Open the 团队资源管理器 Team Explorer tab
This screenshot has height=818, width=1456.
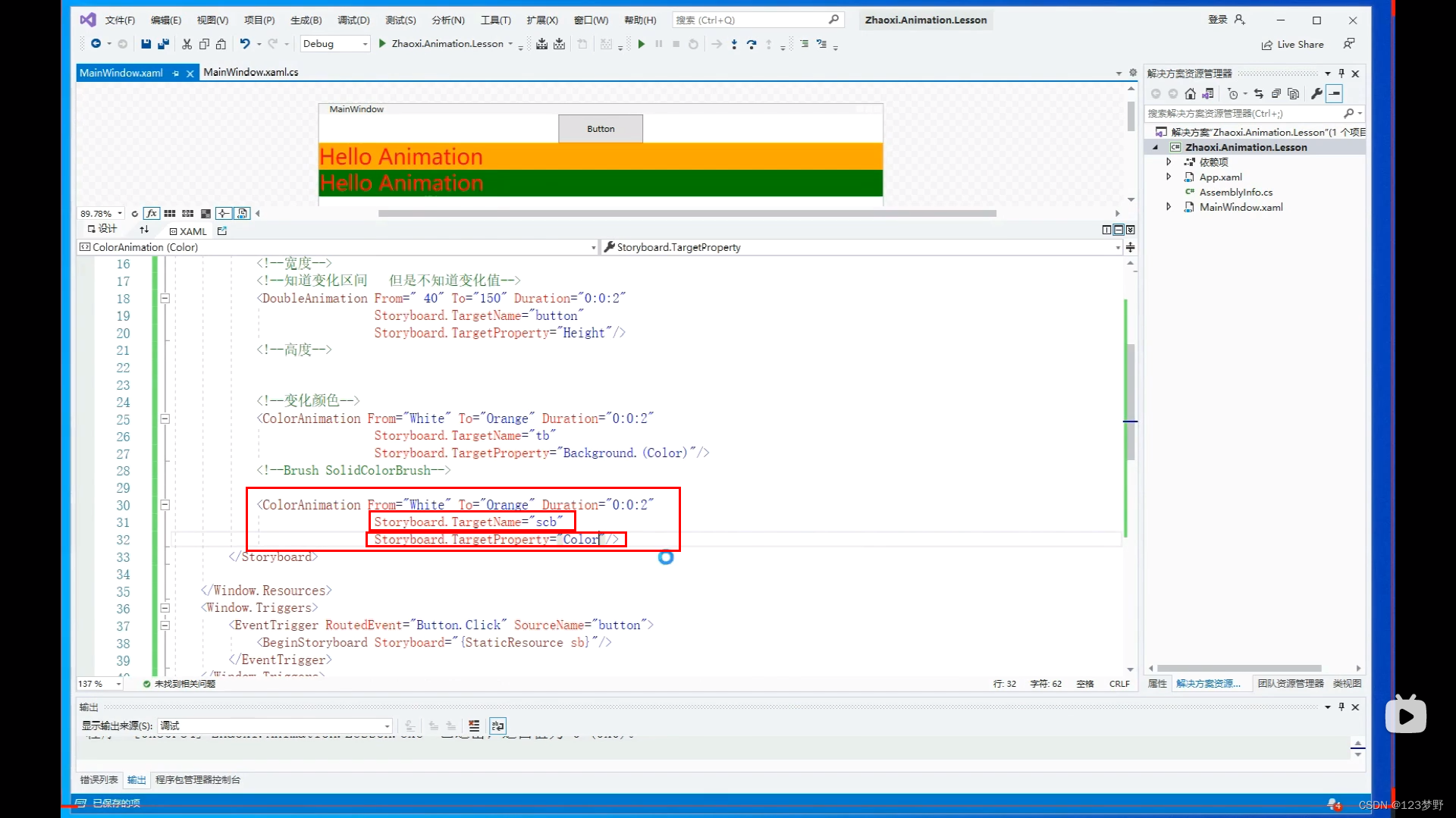(1291, 684)
